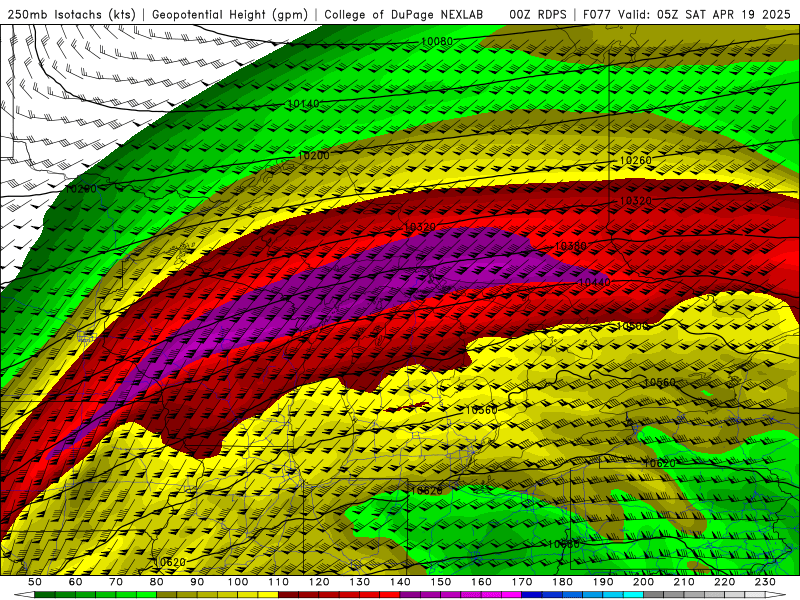Select the 140 kts legend label

400,582
